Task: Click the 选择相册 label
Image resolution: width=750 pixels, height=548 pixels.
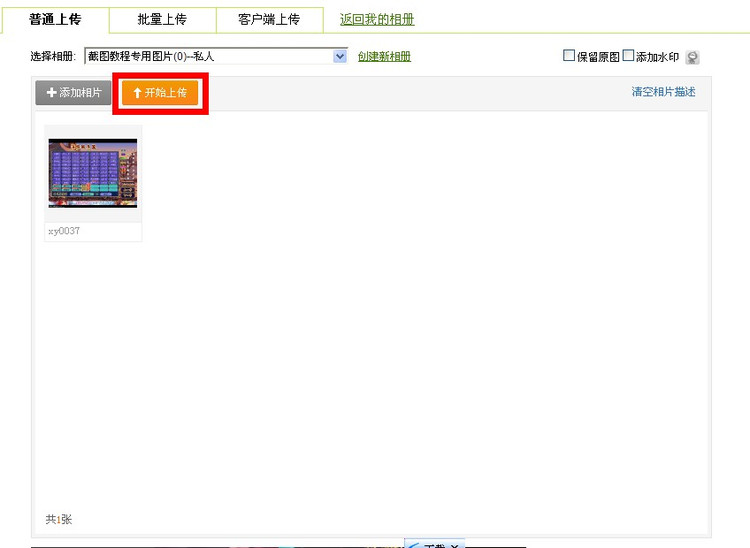Action: pos(53,56)
